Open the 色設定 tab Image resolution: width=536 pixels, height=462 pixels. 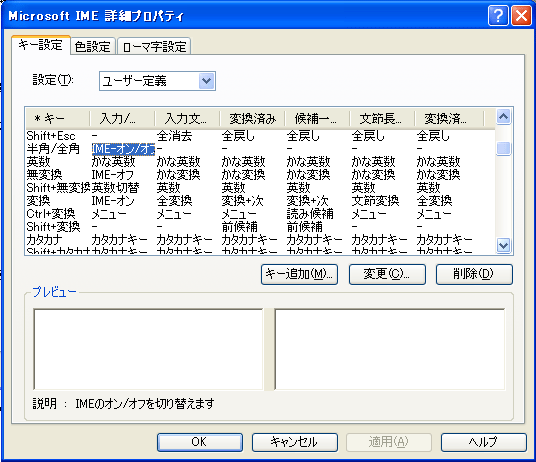click(x=93, y=46)
